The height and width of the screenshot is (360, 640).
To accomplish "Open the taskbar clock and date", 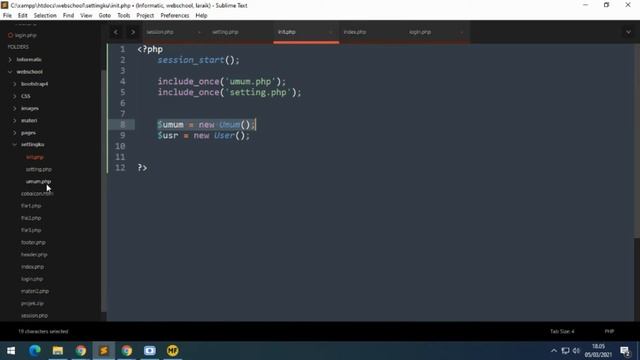I will (x=598, y=351).
